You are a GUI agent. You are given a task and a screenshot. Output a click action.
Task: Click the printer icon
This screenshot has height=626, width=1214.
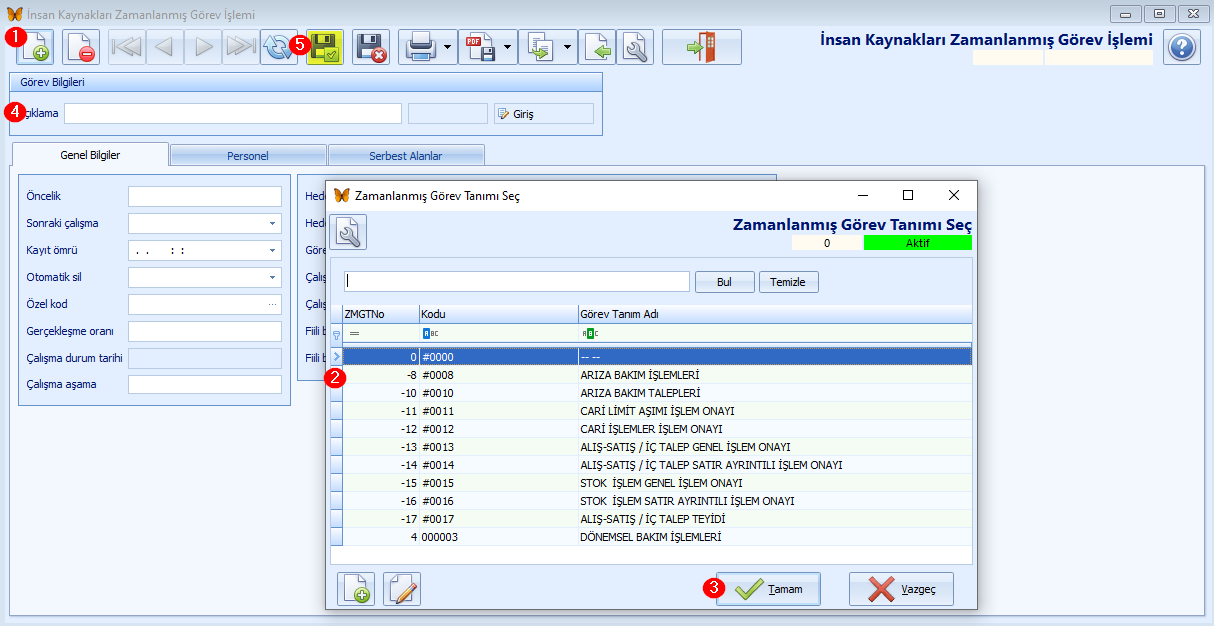419,47
